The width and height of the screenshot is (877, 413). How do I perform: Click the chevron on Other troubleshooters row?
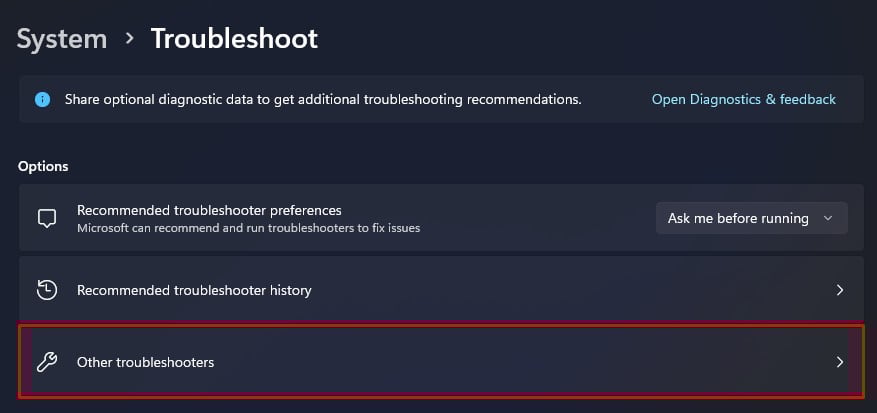(x=840, y=362)
